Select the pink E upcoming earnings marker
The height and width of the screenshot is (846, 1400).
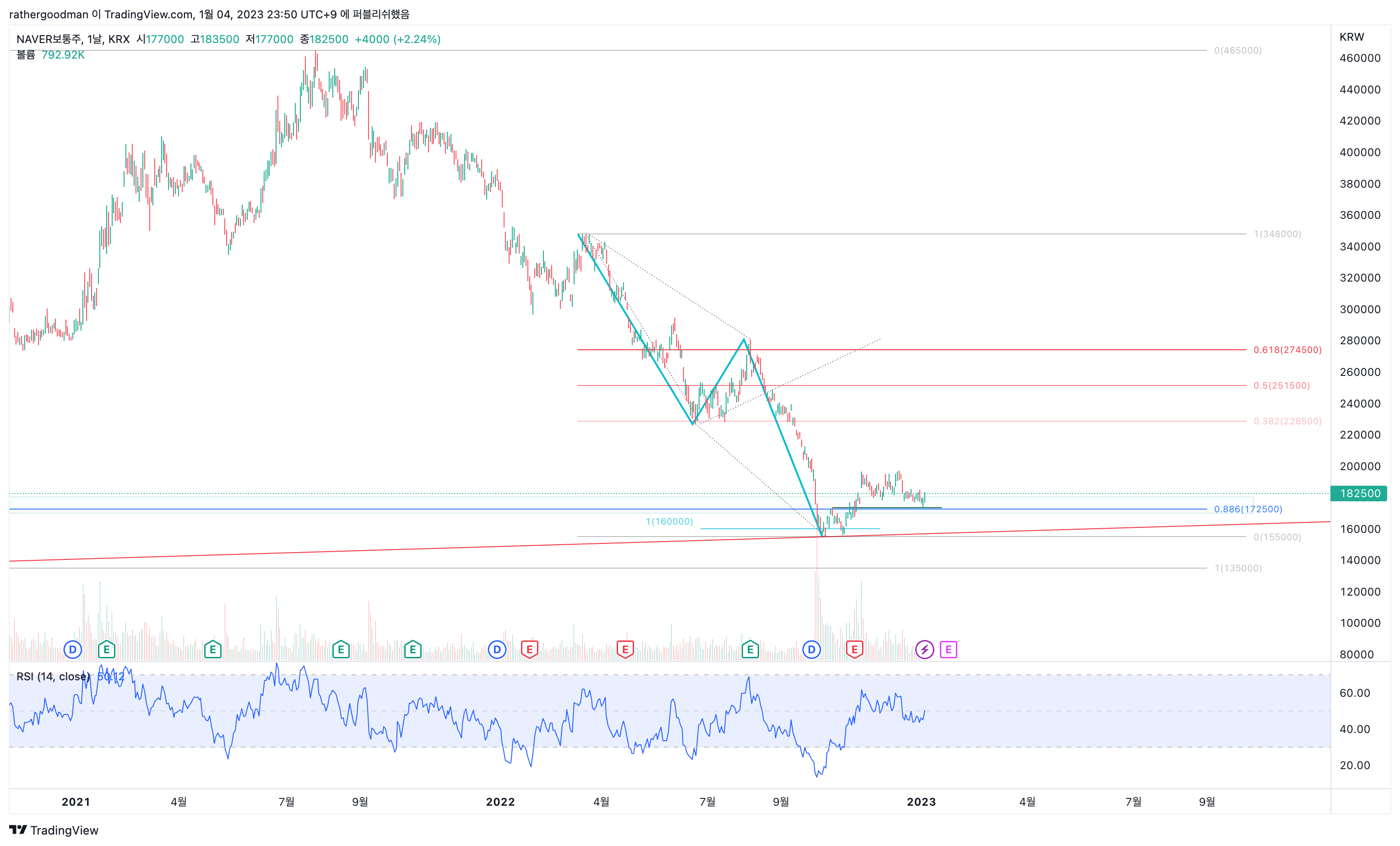tap(948, 650)
